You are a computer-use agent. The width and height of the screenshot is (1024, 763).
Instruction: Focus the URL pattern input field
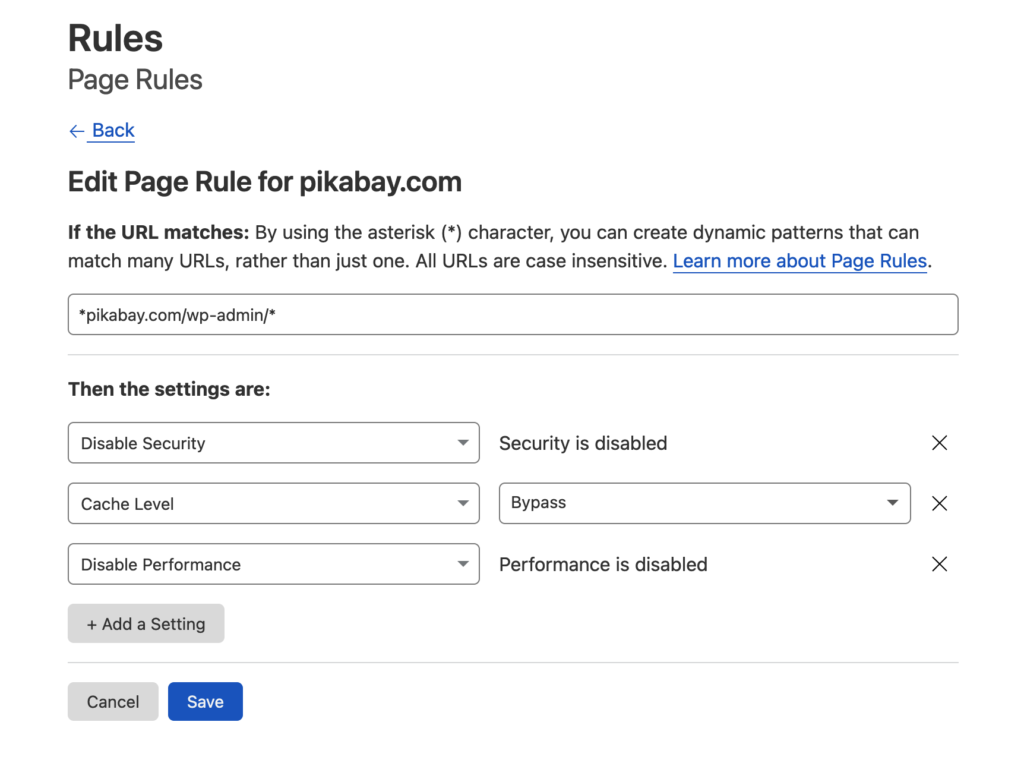[x=513, y=315]
